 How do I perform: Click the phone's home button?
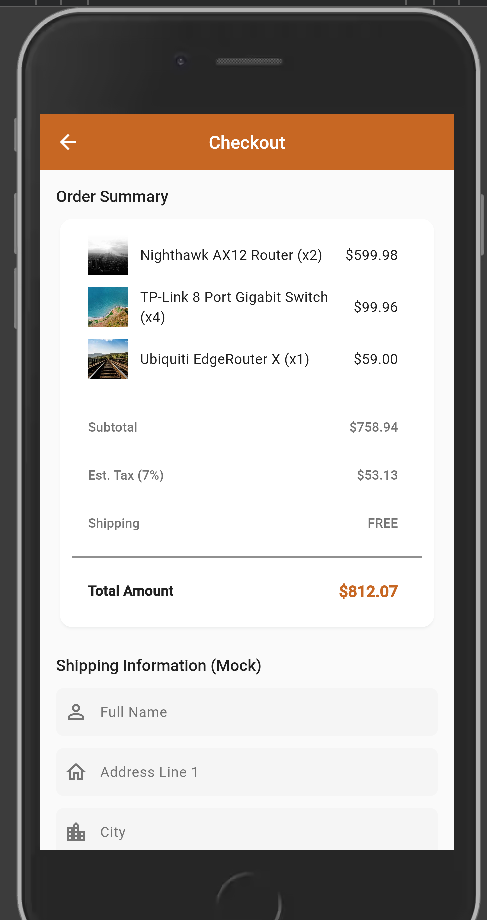tap(248, 898)
